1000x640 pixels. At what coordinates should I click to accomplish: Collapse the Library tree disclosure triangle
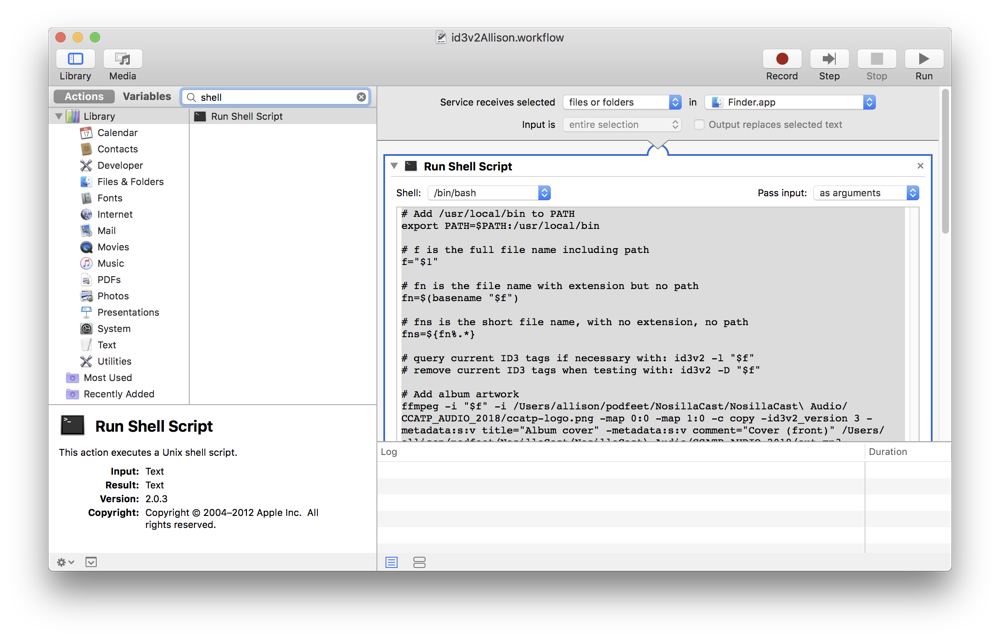[59, 117]
